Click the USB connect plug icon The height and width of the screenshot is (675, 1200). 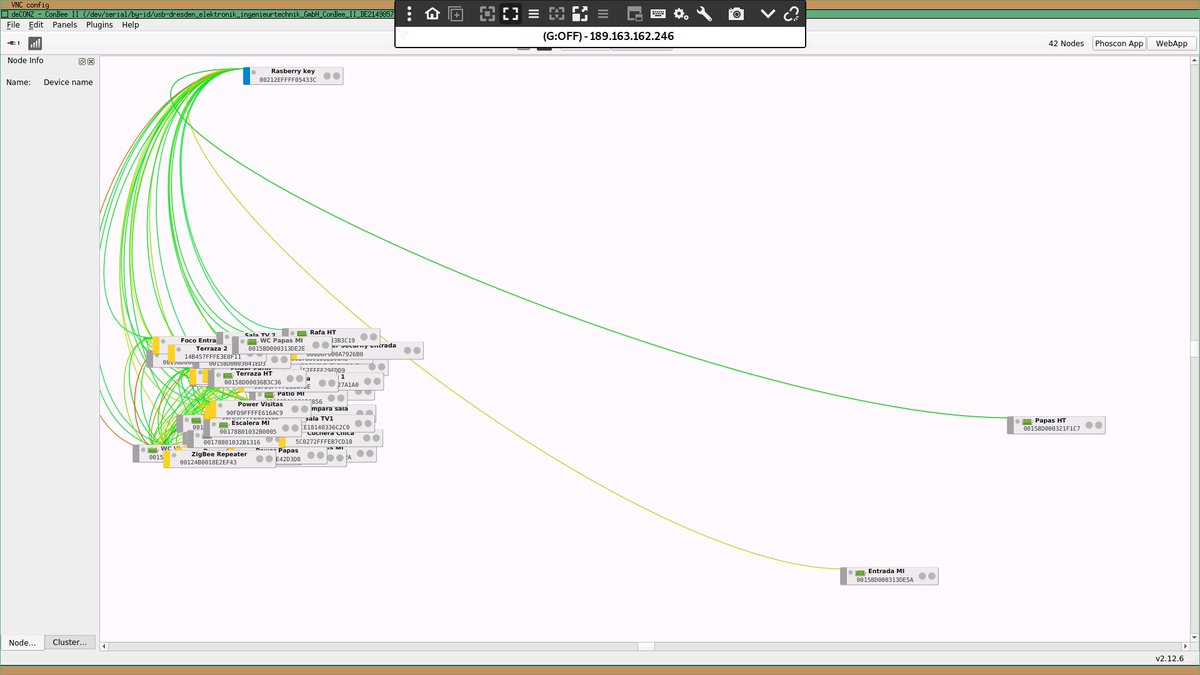(x=14, y=43)
